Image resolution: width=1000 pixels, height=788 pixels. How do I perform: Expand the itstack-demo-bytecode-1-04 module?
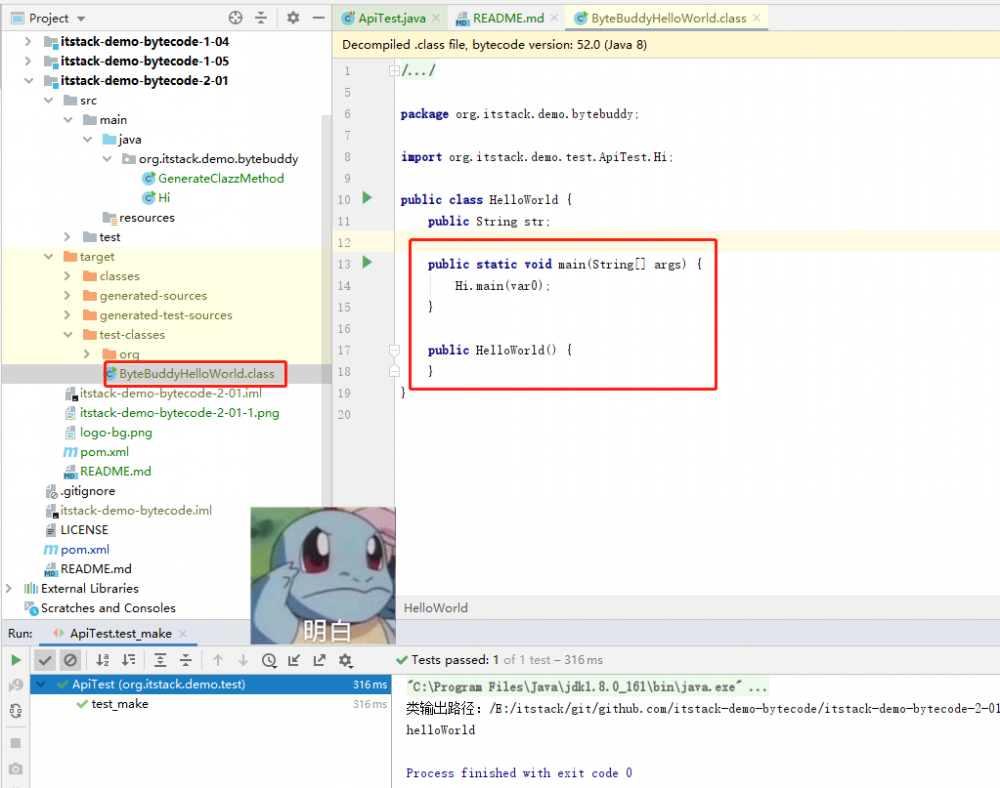(x=27, y=41)
